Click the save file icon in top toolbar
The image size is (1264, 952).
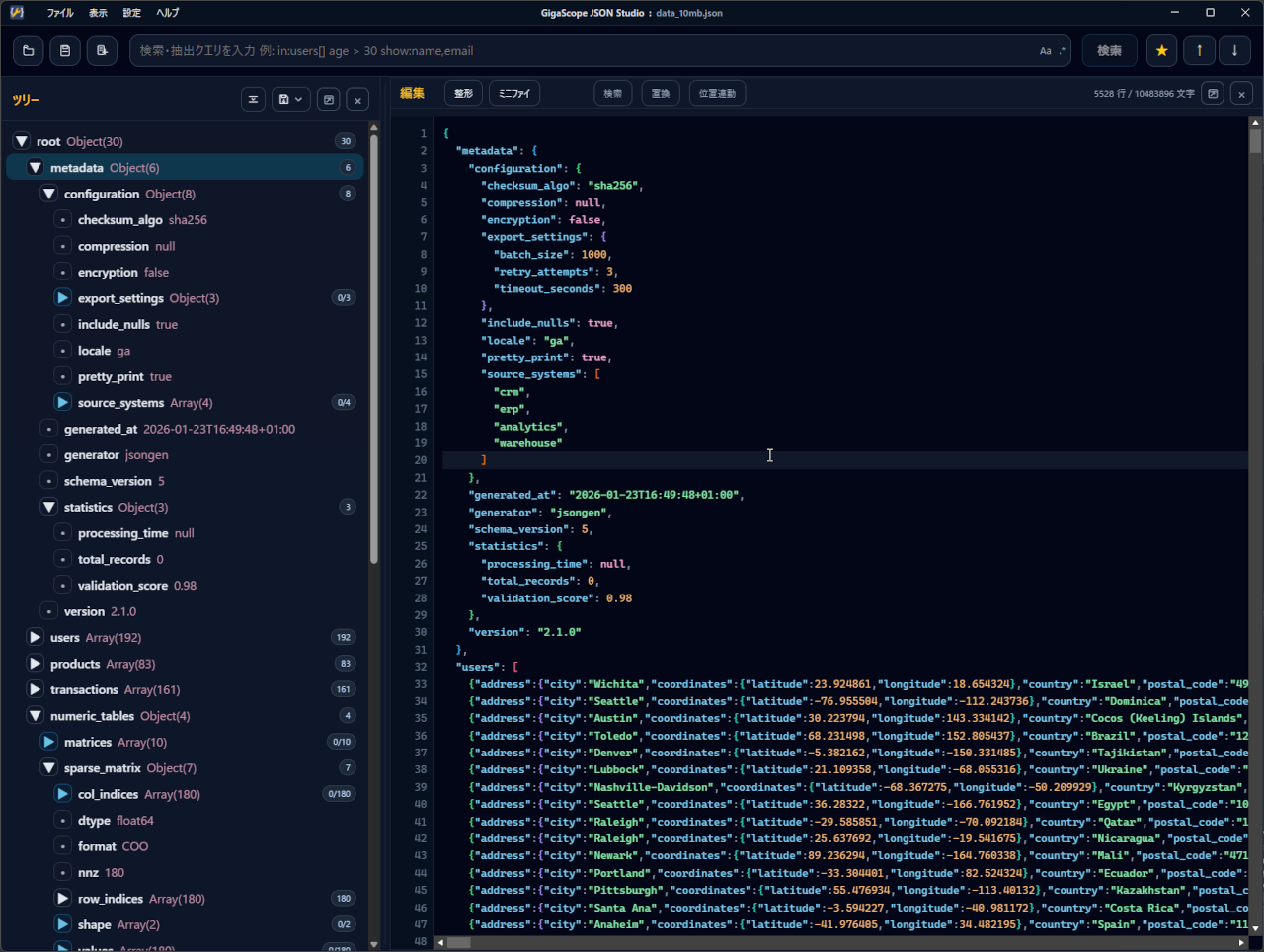tap(65, 50)
